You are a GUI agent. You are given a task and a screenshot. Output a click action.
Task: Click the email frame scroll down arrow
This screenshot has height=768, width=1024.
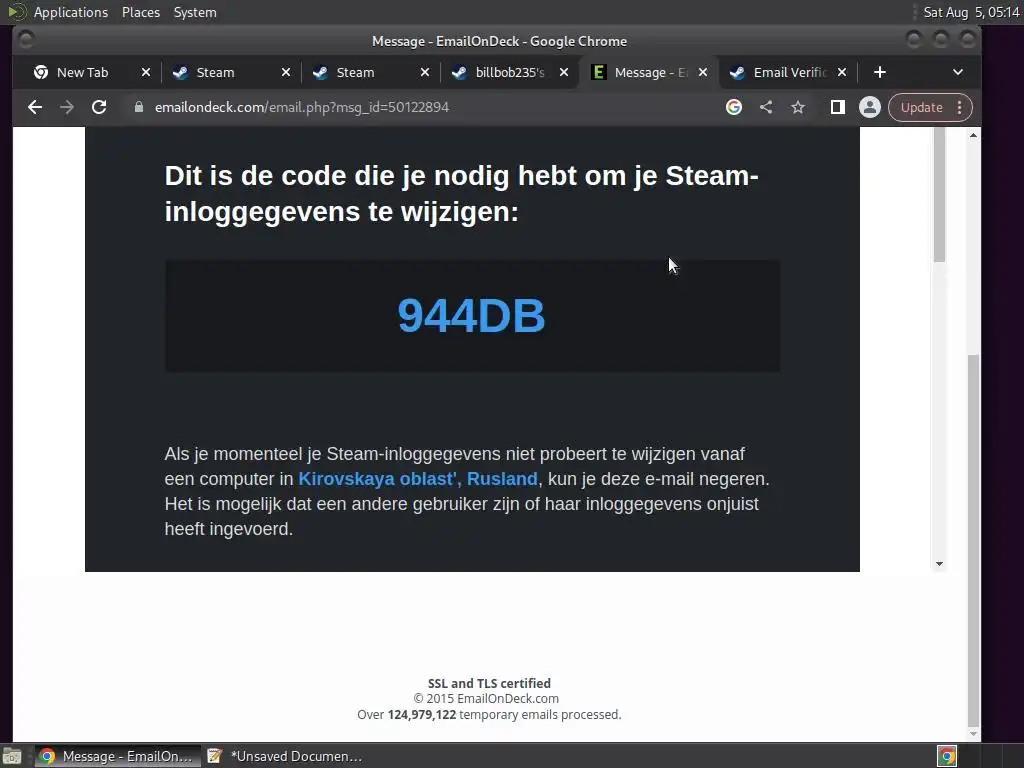(x=939, y=564)
